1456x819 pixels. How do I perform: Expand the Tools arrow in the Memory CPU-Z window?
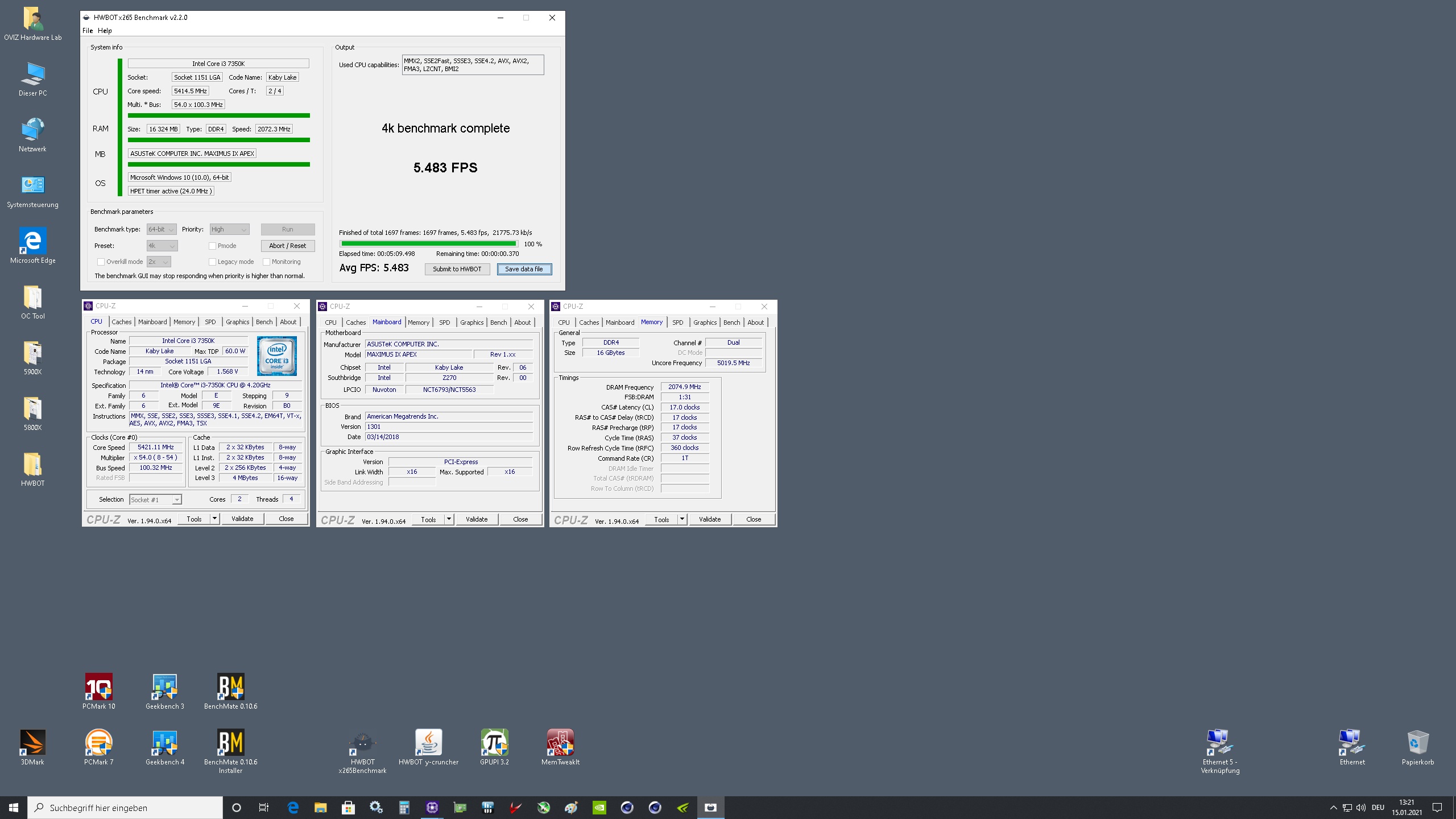682,519
